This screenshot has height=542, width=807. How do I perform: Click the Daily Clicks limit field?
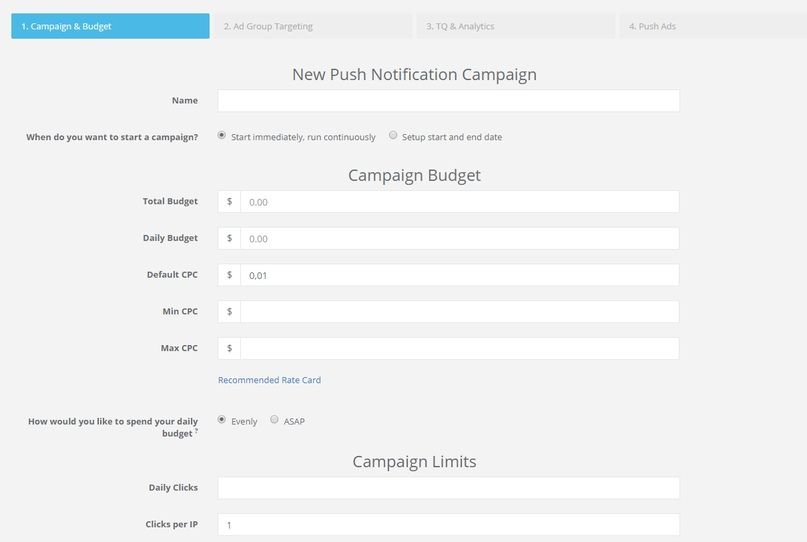tap(448, 488)
